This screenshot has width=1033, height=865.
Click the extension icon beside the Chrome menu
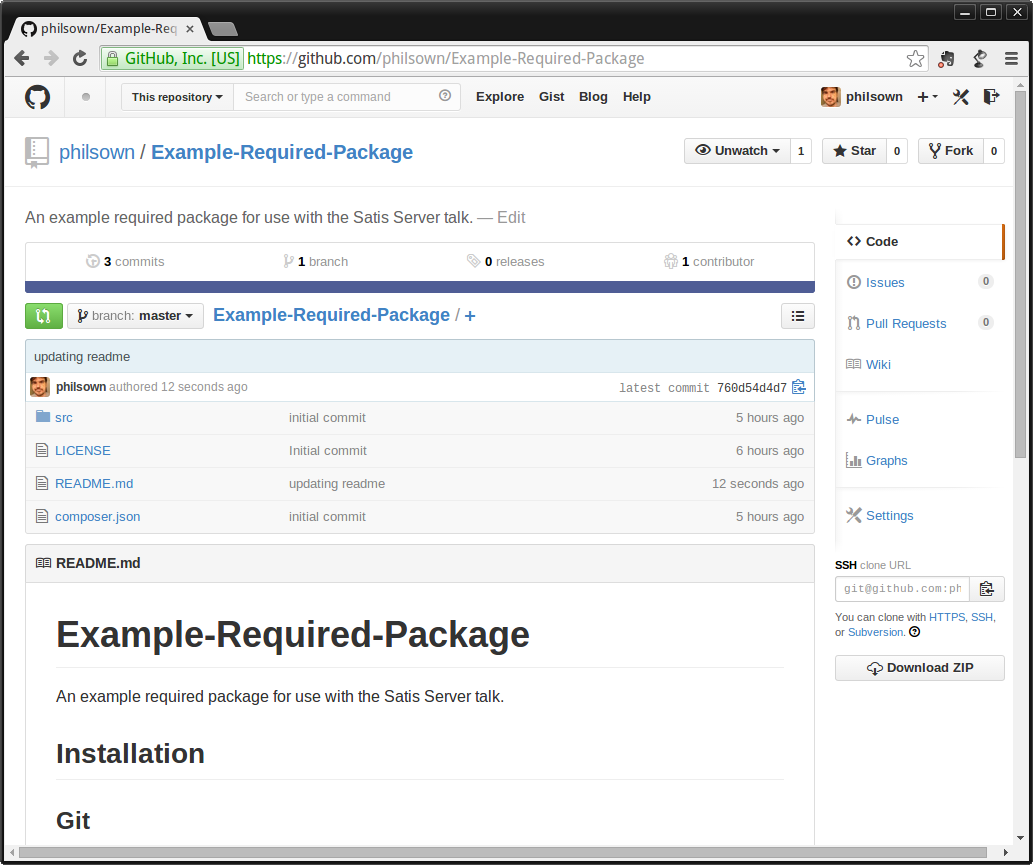(x=980, y=59)
